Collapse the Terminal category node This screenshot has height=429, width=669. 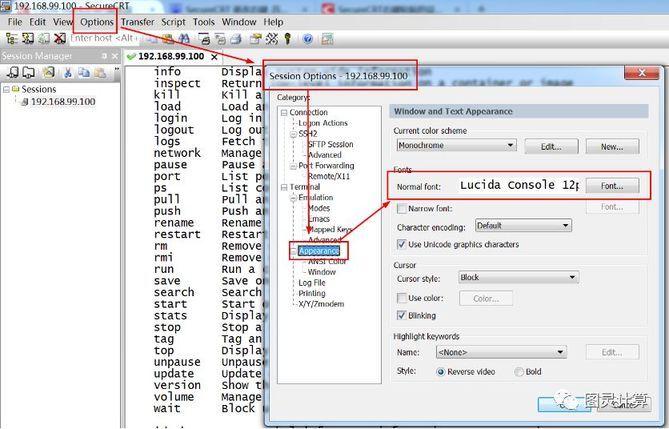(x=284, y=187)
